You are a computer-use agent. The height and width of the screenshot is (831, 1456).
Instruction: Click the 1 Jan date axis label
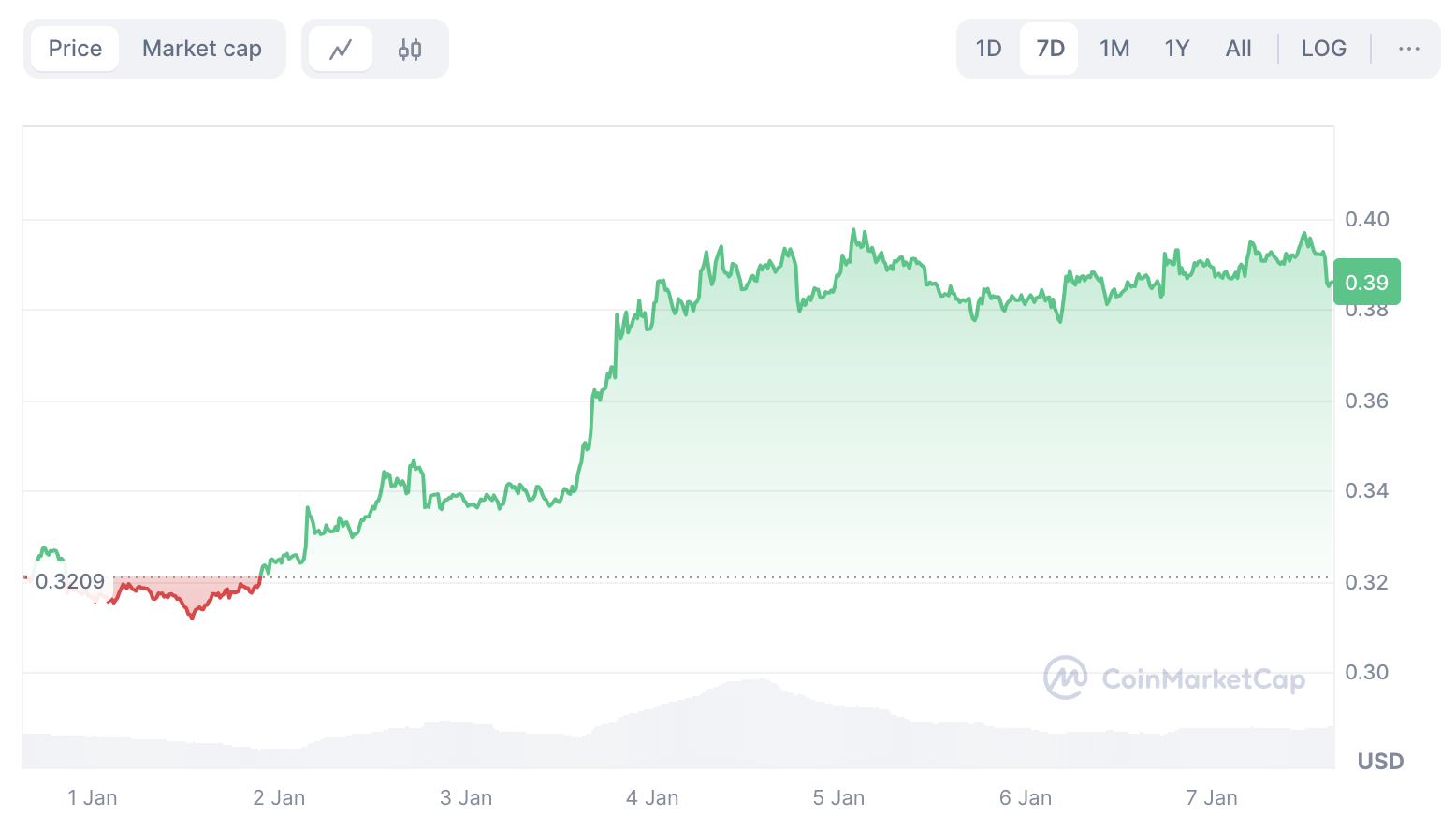click(x=93, y=798)
